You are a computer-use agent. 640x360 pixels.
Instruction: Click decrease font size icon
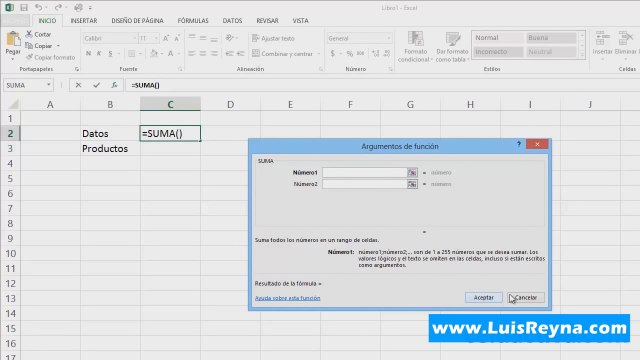pos(177,38)
